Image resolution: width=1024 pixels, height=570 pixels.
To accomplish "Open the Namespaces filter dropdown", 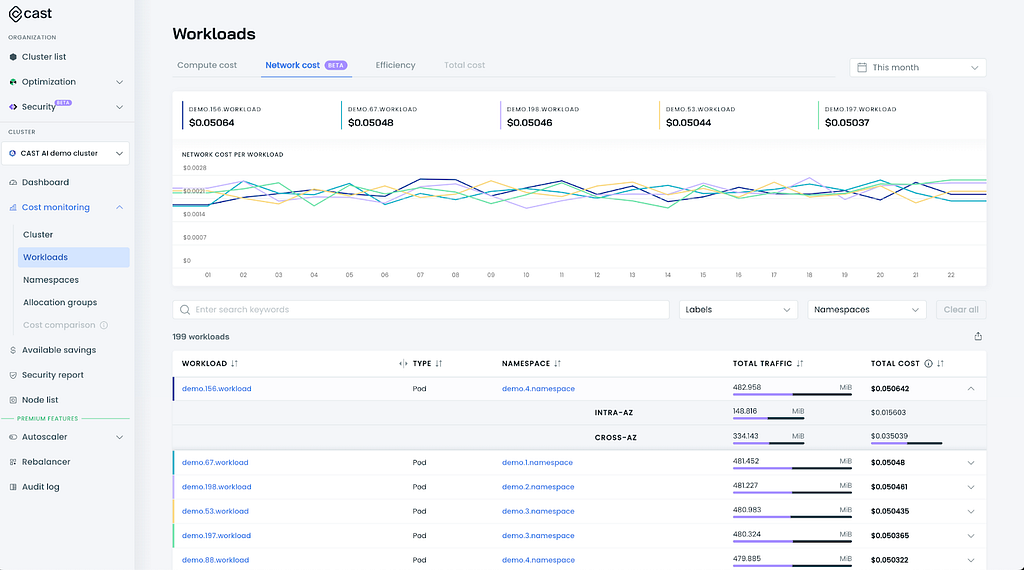I will tap(867, 309).
